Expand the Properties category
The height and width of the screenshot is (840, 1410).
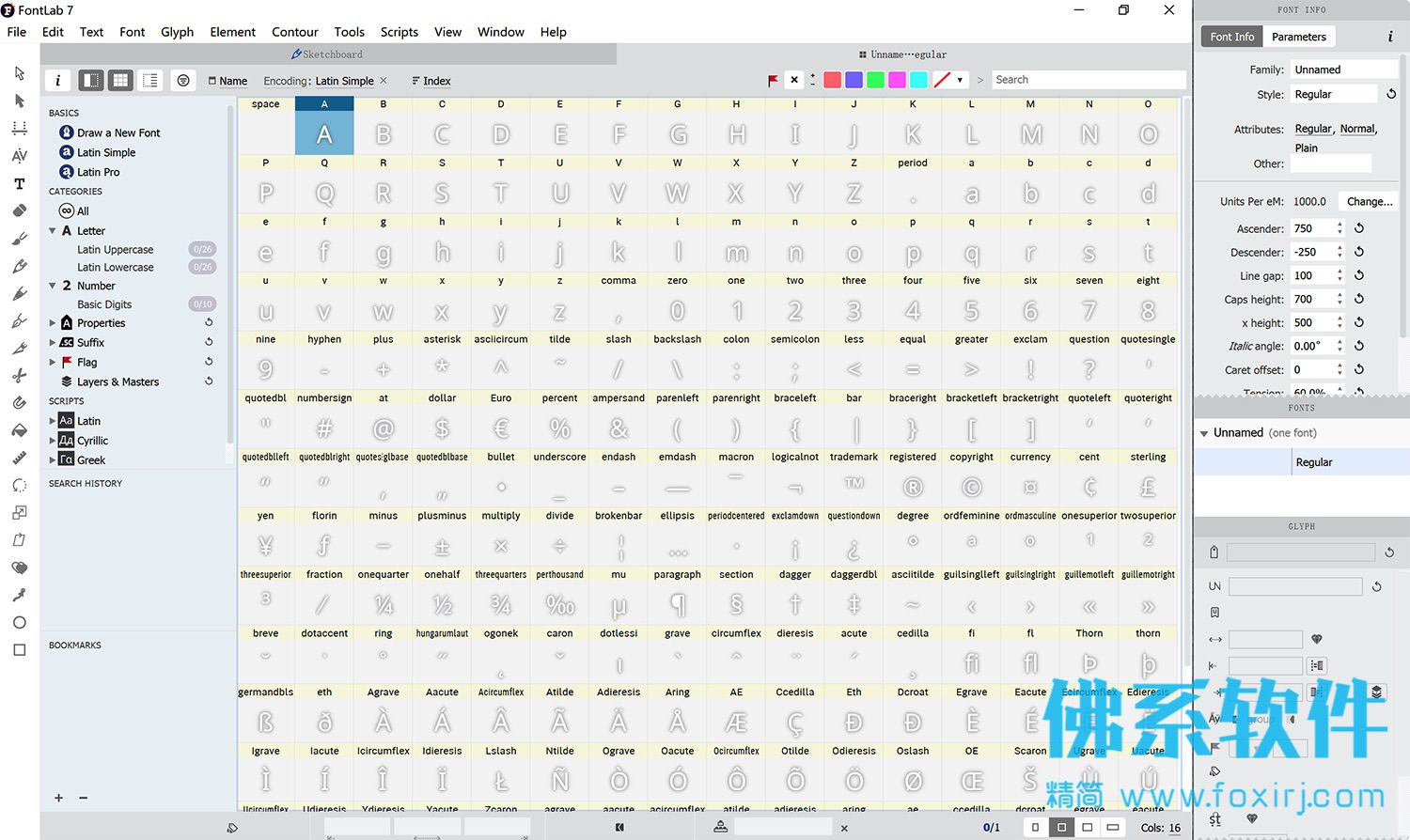point(53,322)
